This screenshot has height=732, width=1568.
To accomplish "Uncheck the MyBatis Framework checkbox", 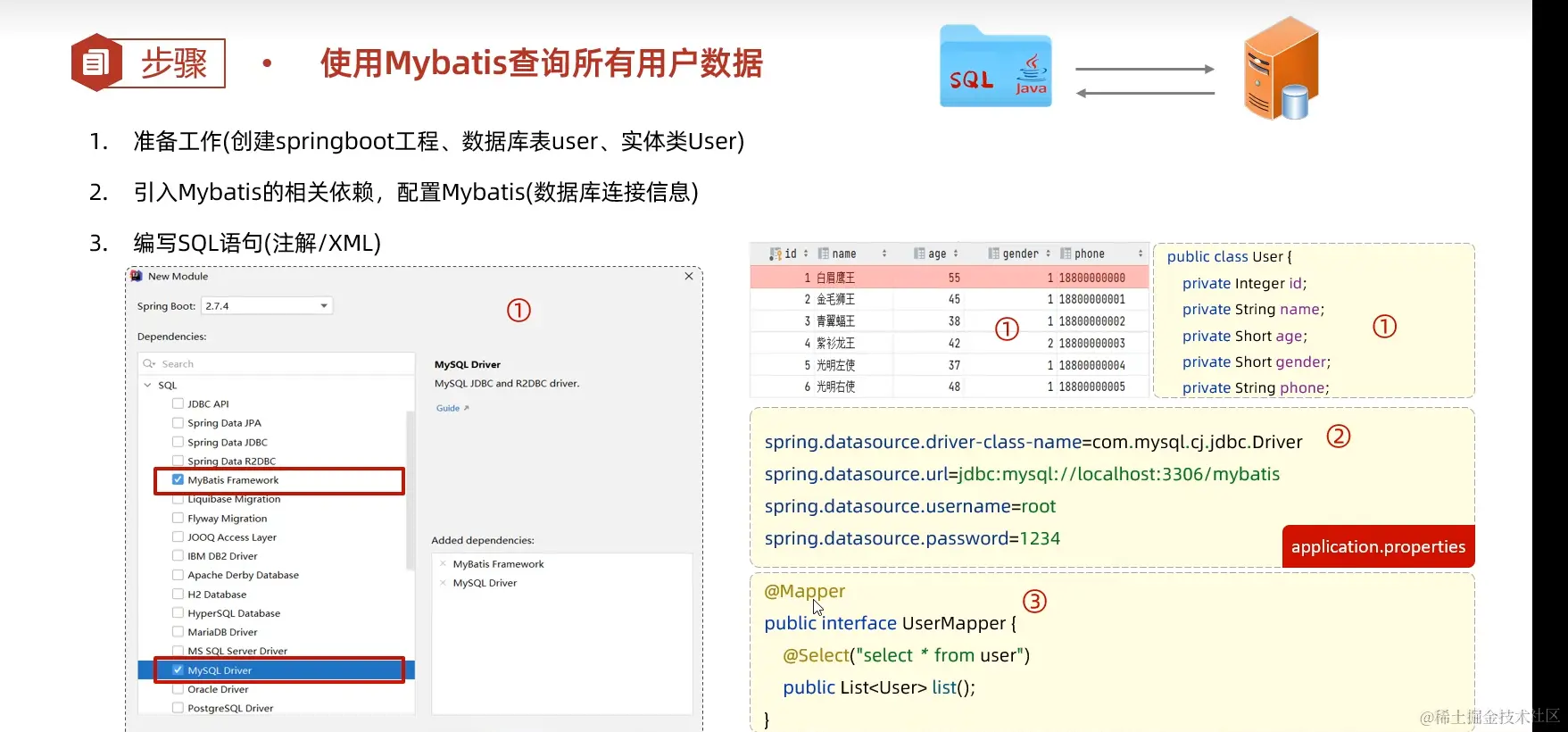I will pyautogui.click(x=178, y=480).
